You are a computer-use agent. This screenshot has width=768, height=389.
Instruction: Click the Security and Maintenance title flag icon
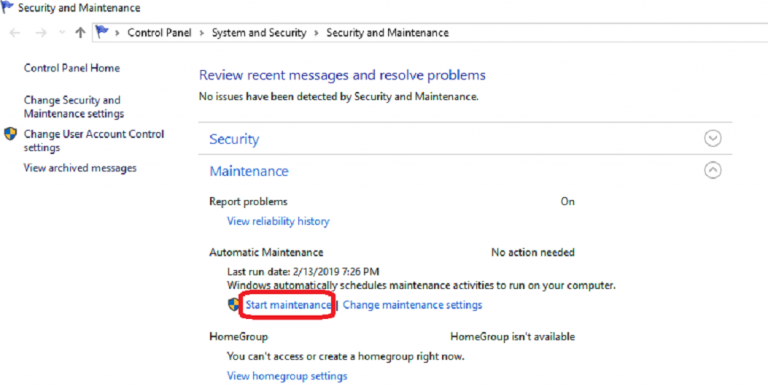click(8, 7)
